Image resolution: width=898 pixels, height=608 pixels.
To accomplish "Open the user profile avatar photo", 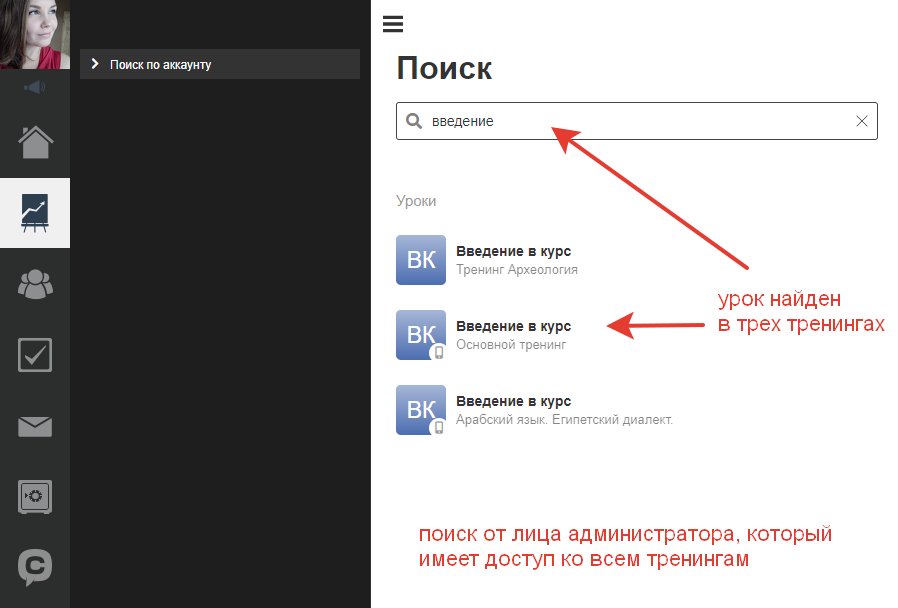I will (35, 34).
